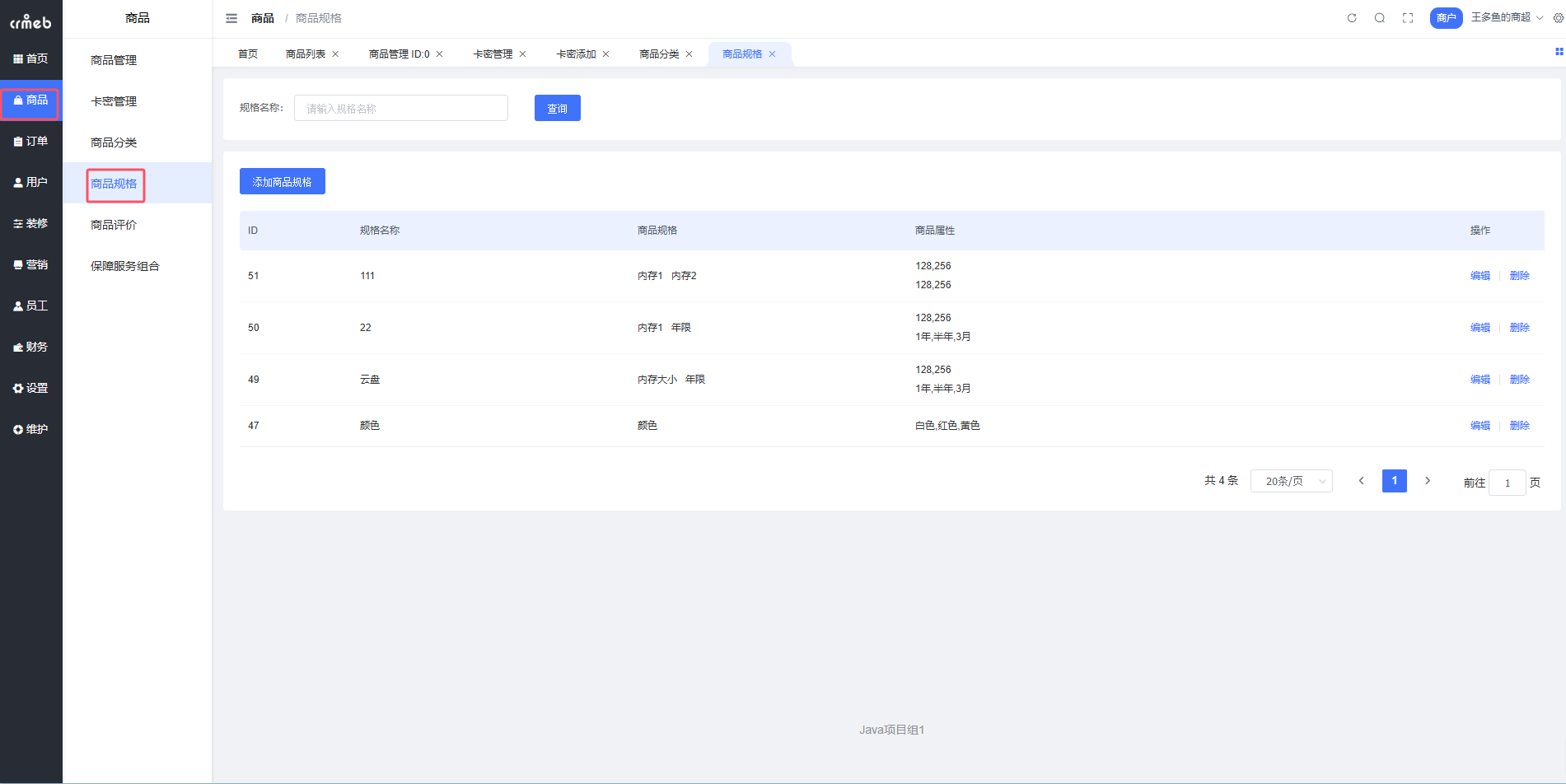
Task: Open the search icon in header
Action: (1380, 18)
